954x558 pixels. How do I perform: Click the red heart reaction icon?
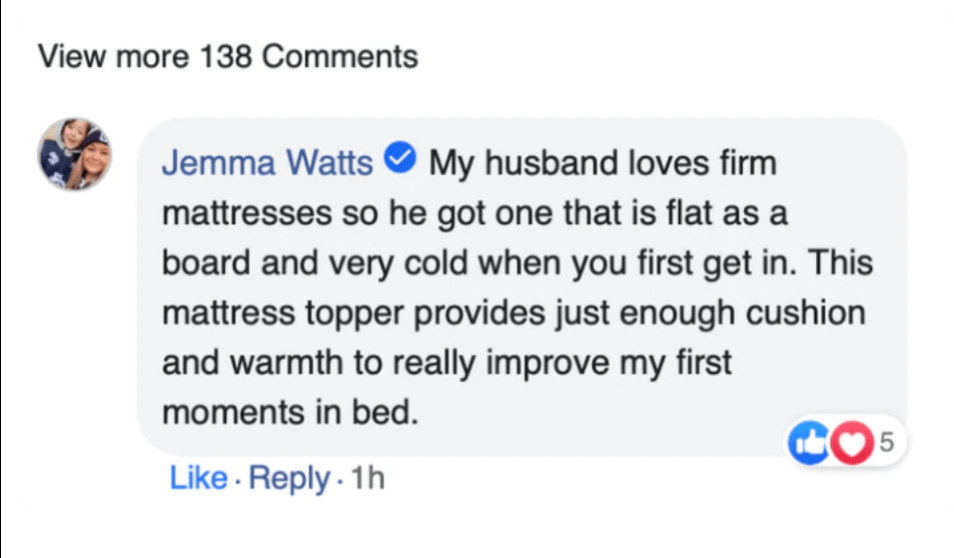850,444
